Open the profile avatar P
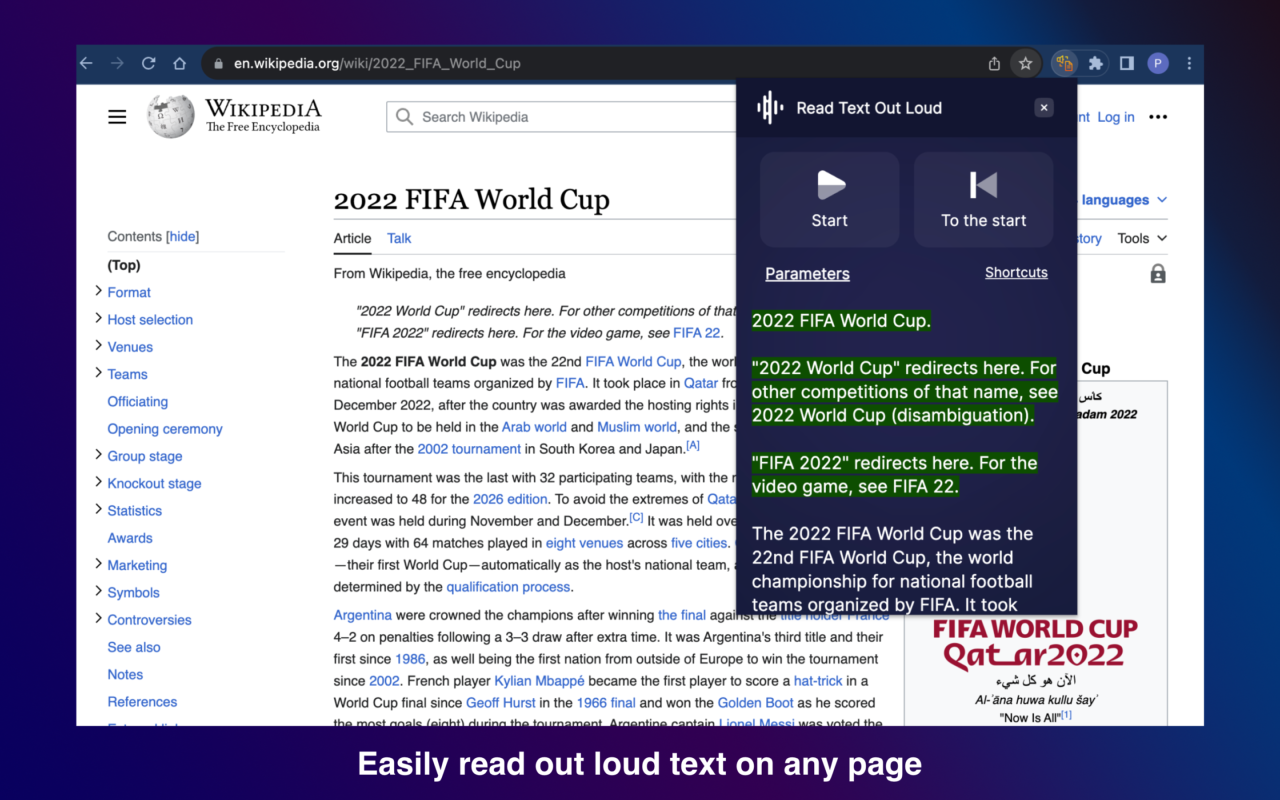Image resolution: width=1280 pixels, height=800 pixels. click(x=1158, y=63)
